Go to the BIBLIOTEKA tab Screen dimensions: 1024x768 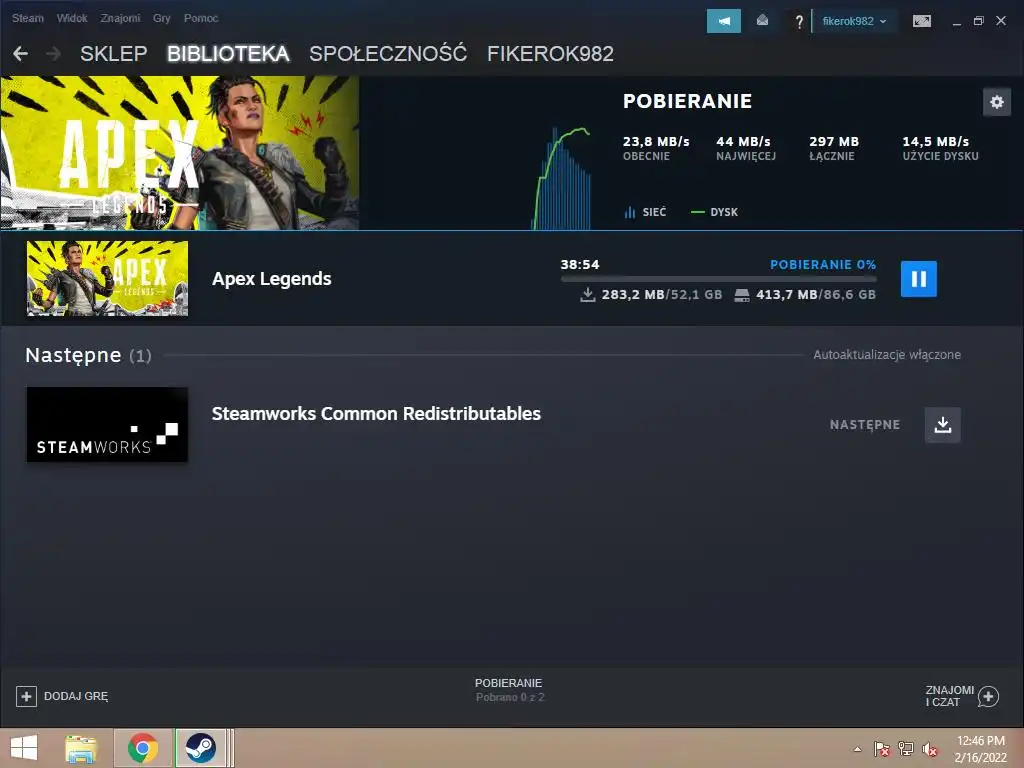(228, 54)
